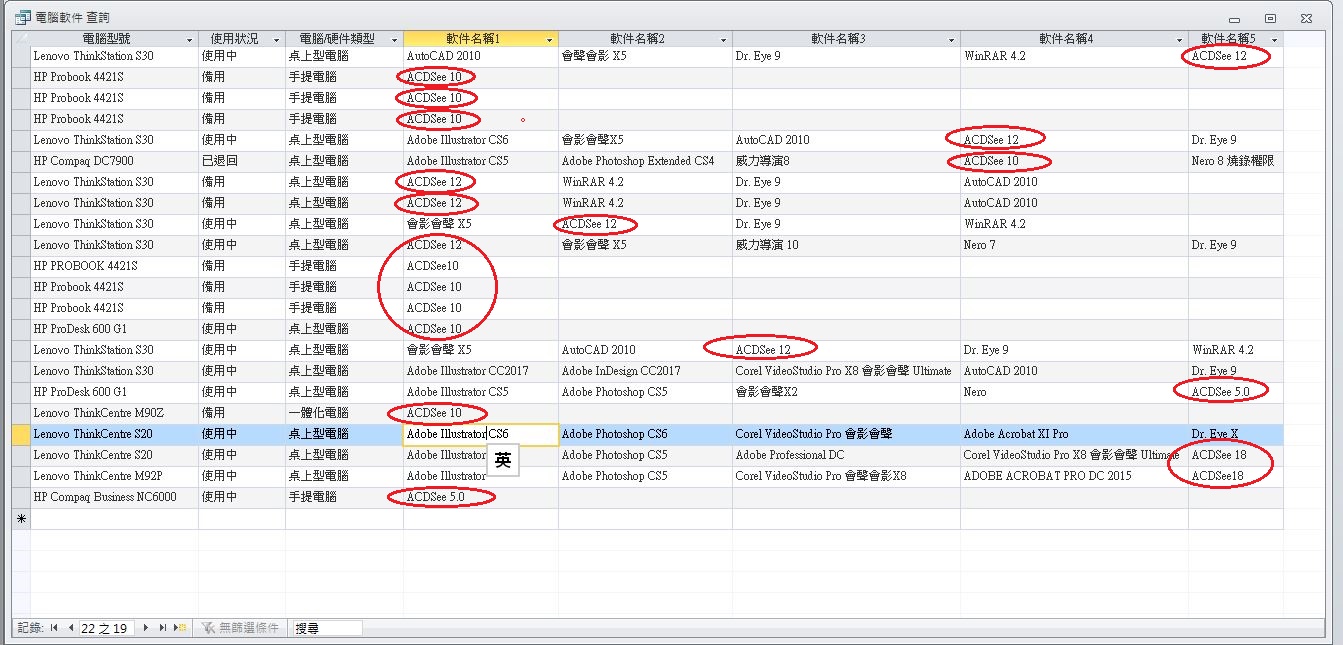
Task: Select the Adobe Photoshop Extended CS4 cell
Action: tap(646, 161)
